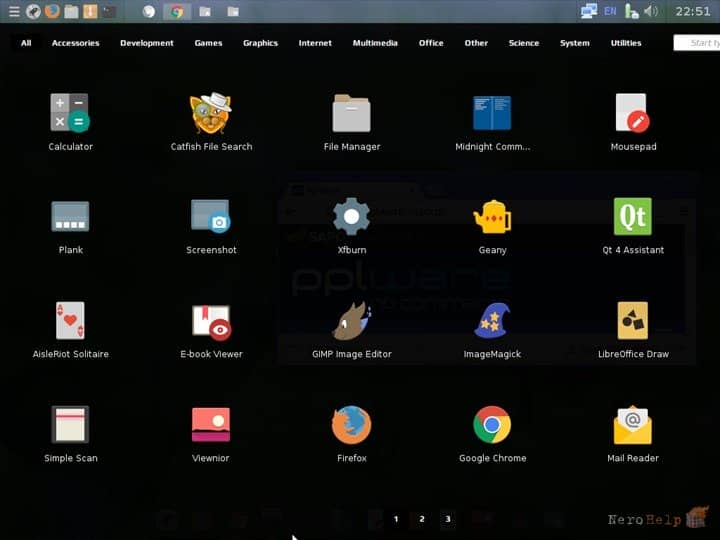720x540 pixels.
Task: Click the EN keyboard layout indicator
Action: (610, 11)
